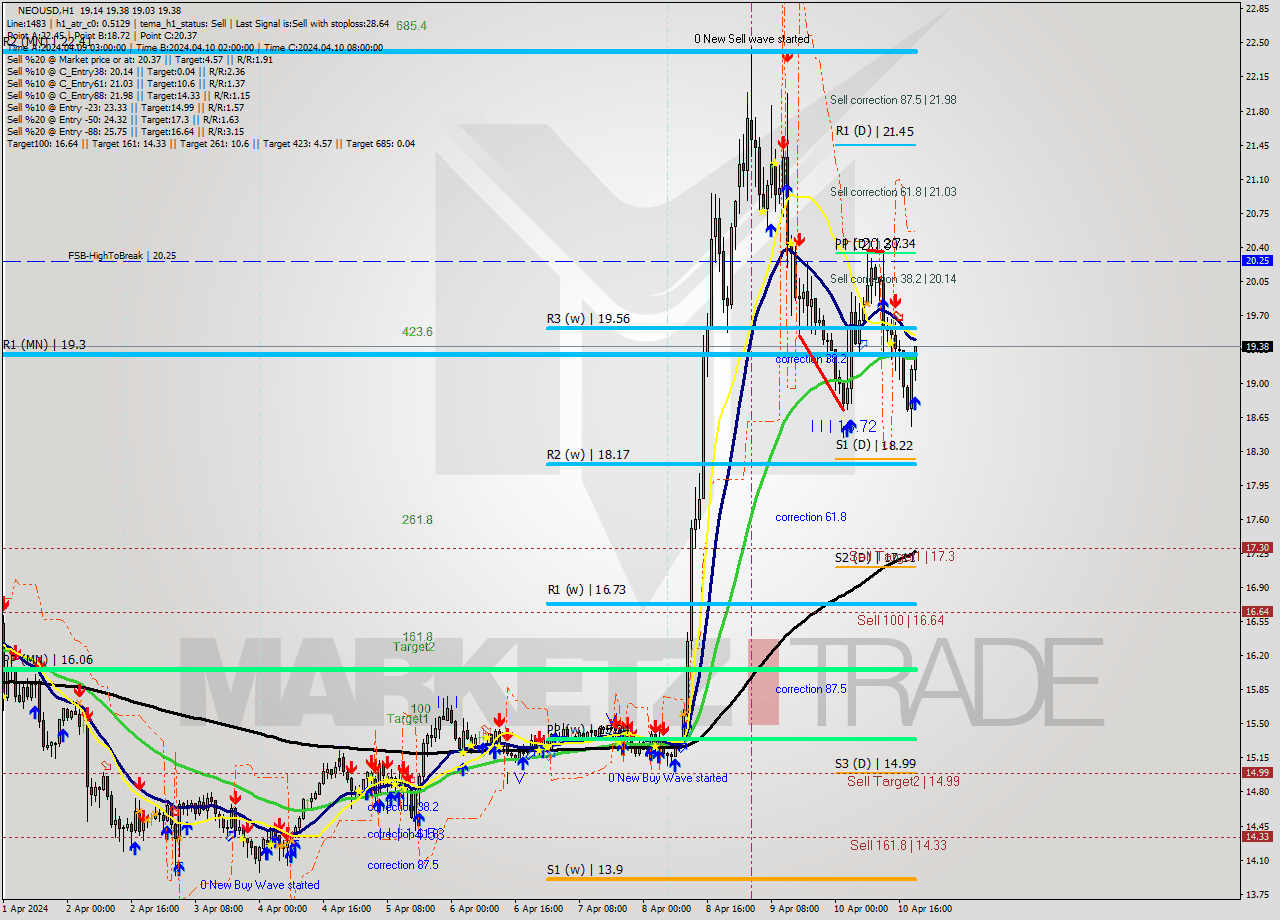Click the red 16.64 price tag on axis
The height and width of the screenshot is (920, 1280).
pos(1257,612)
